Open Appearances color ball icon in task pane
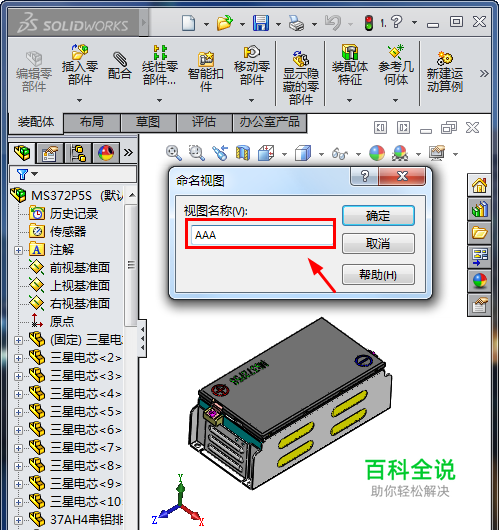This screenshot has width=499, height=530. point(479,281)
